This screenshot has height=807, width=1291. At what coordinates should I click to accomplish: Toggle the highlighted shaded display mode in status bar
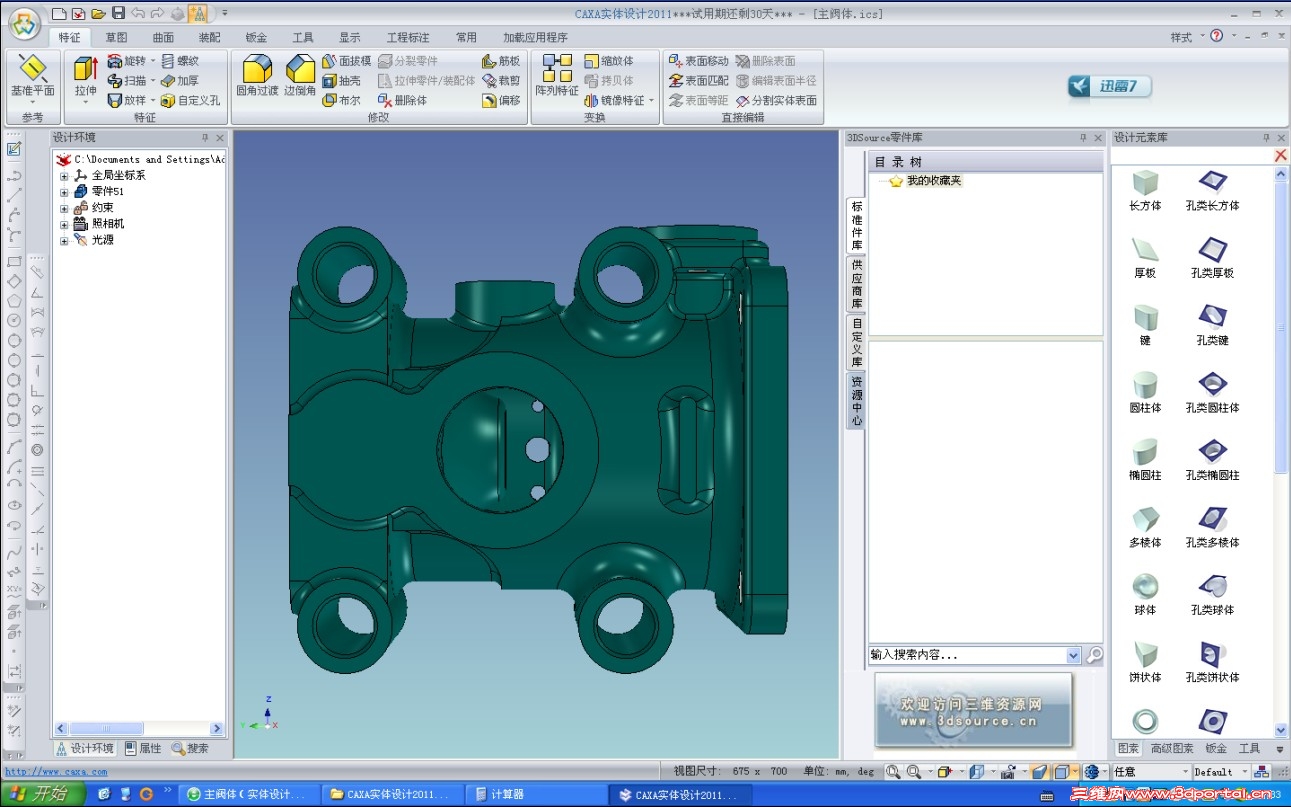1061,772
